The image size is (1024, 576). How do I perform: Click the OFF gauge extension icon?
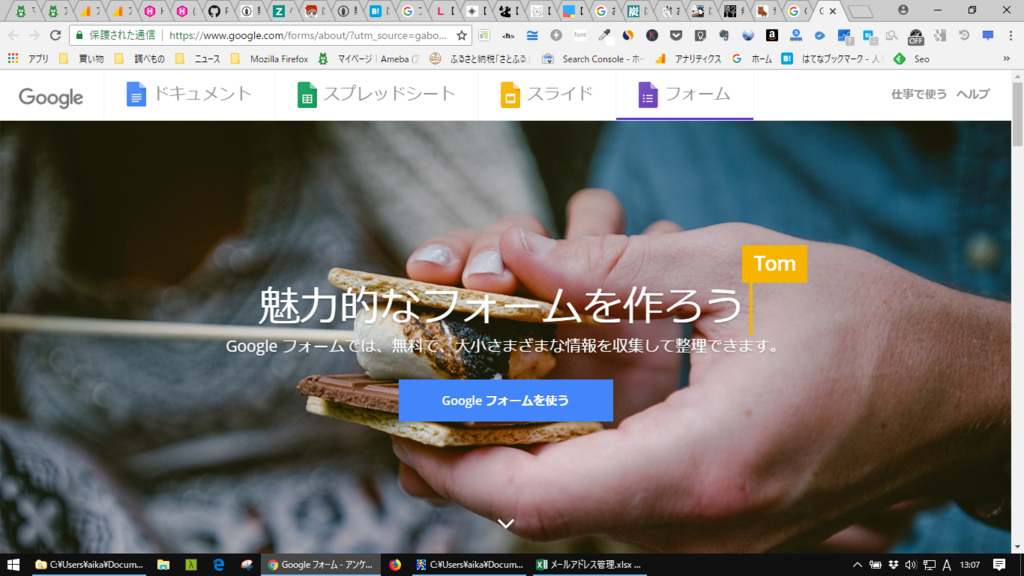click(x=916, y=37)
